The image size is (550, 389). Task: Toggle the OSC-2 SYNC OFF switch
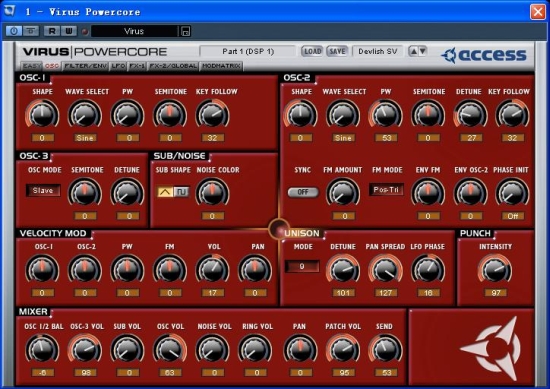tap(303, 192)
